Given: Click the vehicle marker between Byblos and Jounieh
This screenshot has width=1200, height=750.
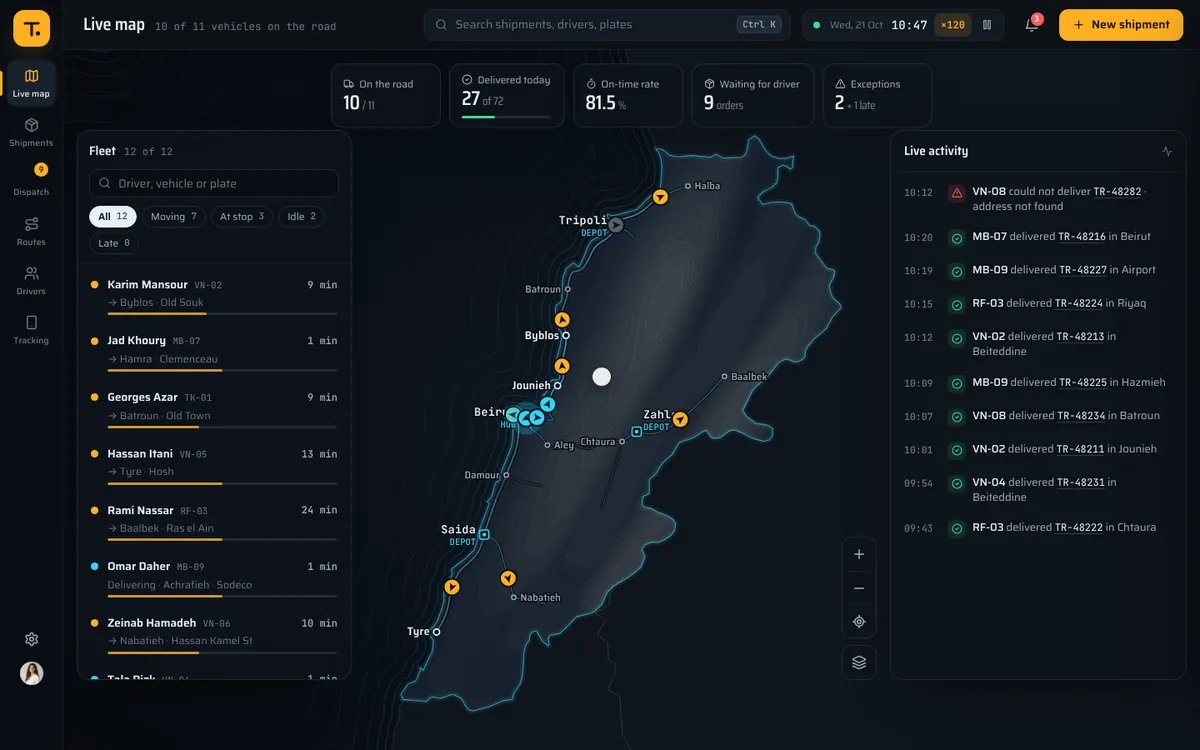Looking at the screenshot, I should [x=562, y=366].
